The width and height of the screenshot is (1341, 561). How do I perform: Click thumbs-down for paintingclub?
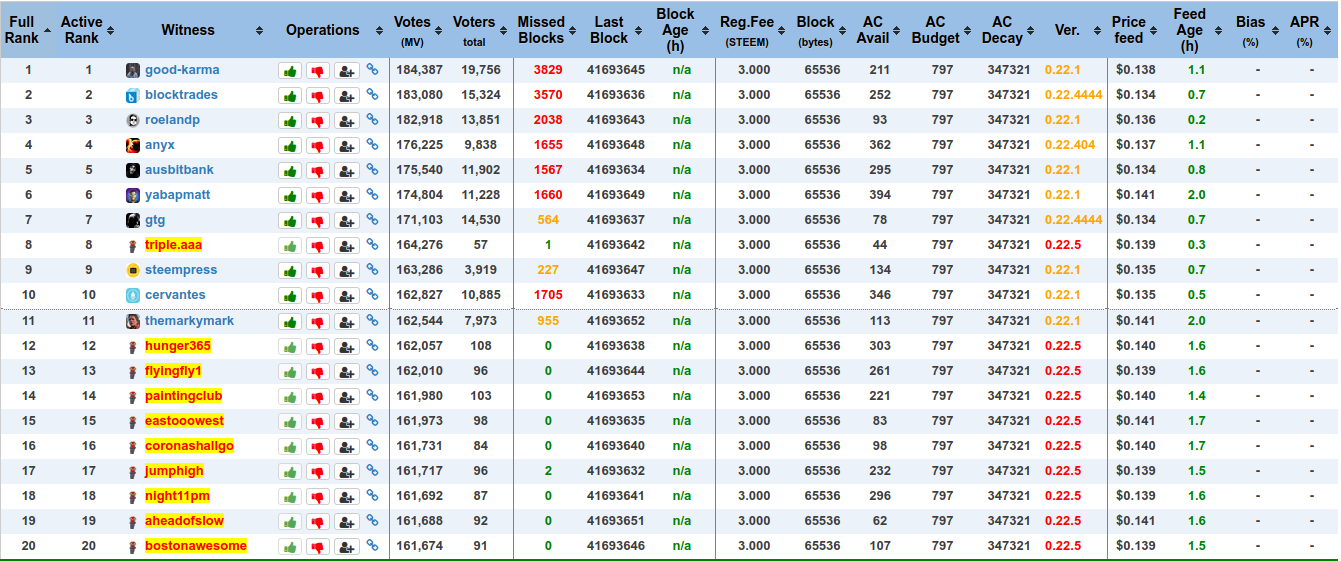click(318, 397)
